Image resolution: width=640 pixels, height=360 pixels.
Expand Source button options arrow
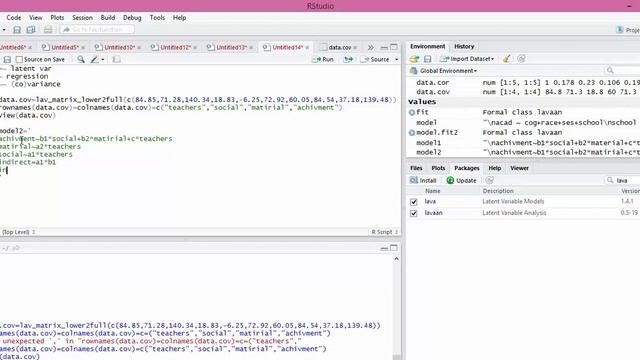(396, 60)
